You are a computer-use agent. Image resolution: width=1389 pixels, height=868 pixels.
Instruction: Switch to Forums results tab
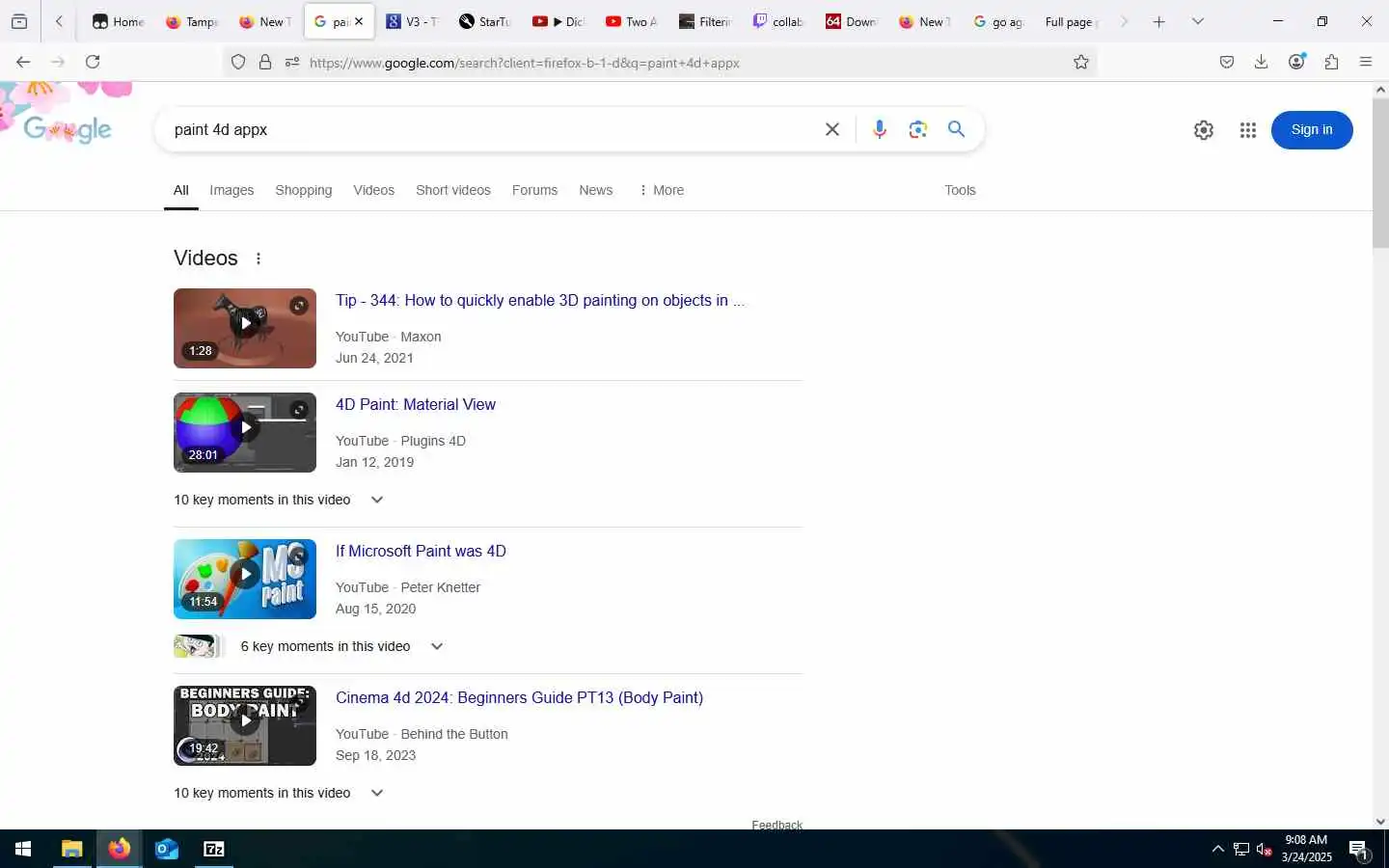(x=534, y=190)
